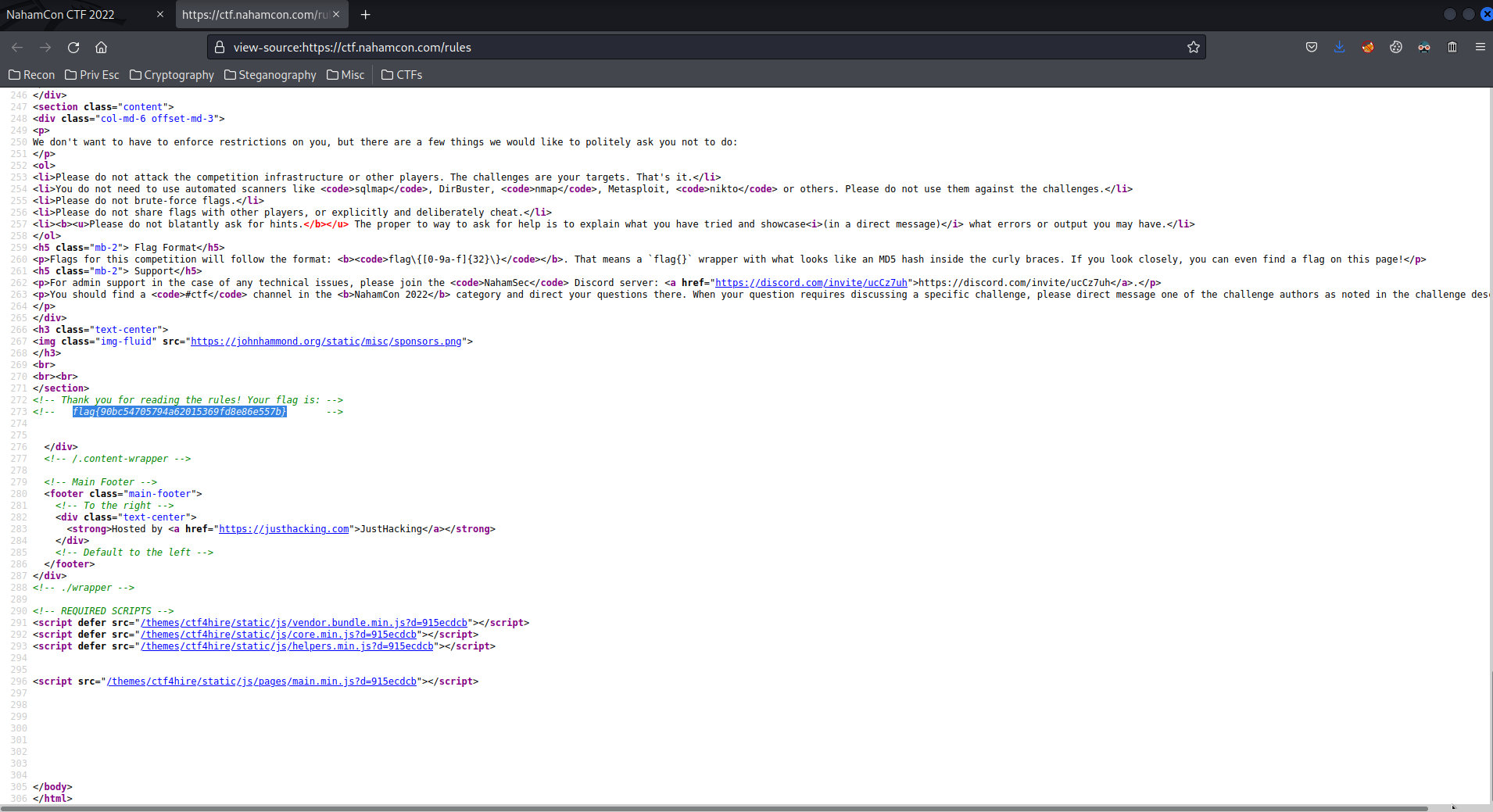1493x812 pixels.
Task: Open the Steganography bookmarks folder
Action: 270,75
